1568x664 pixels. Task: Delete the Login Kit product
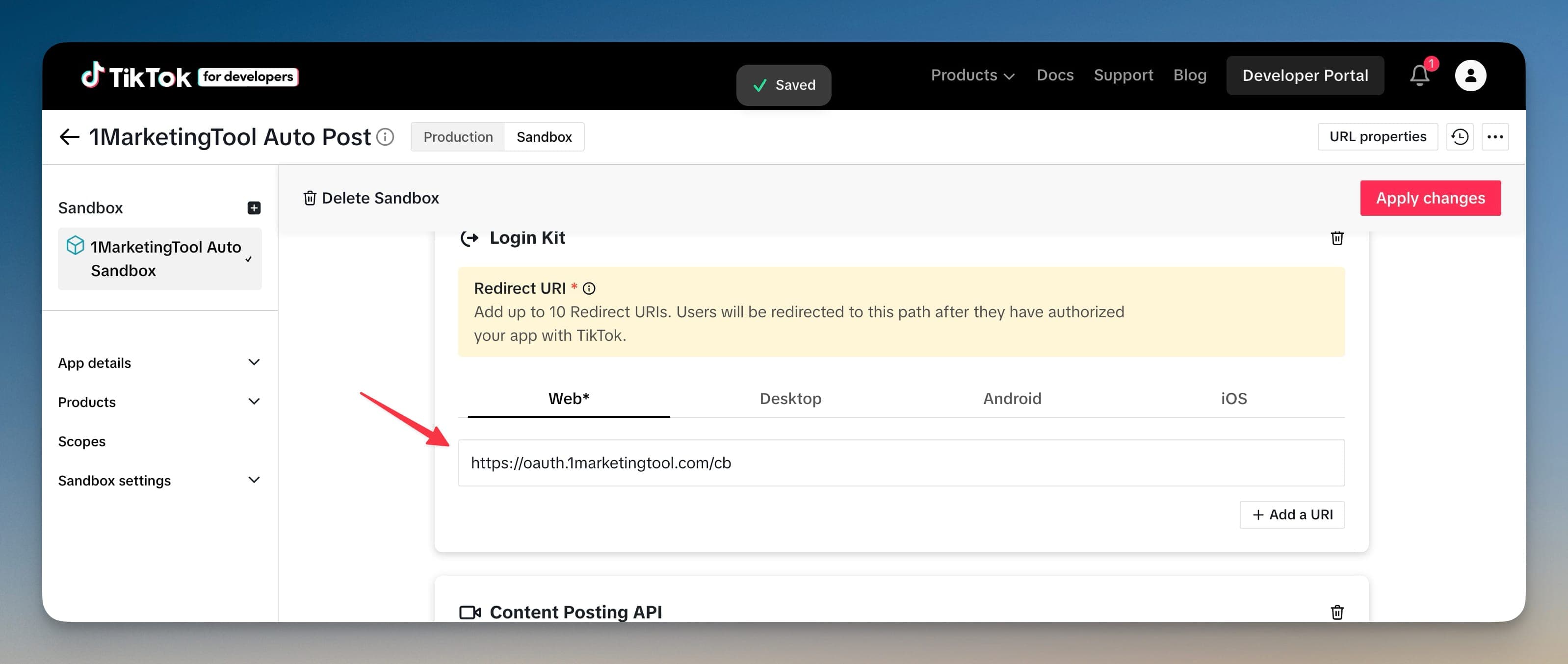[1337, 238]
